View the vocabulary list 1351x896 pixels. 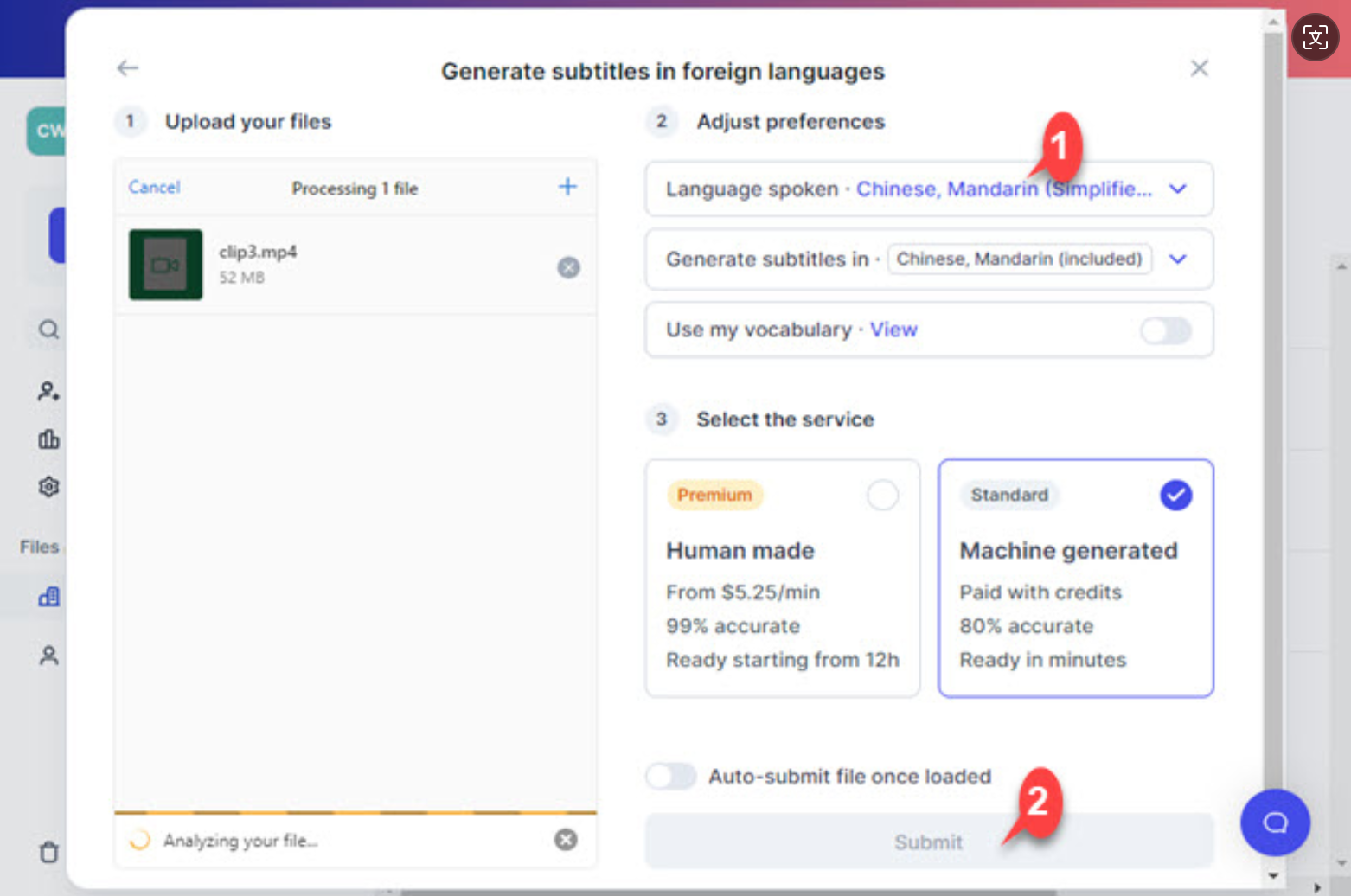893,330
